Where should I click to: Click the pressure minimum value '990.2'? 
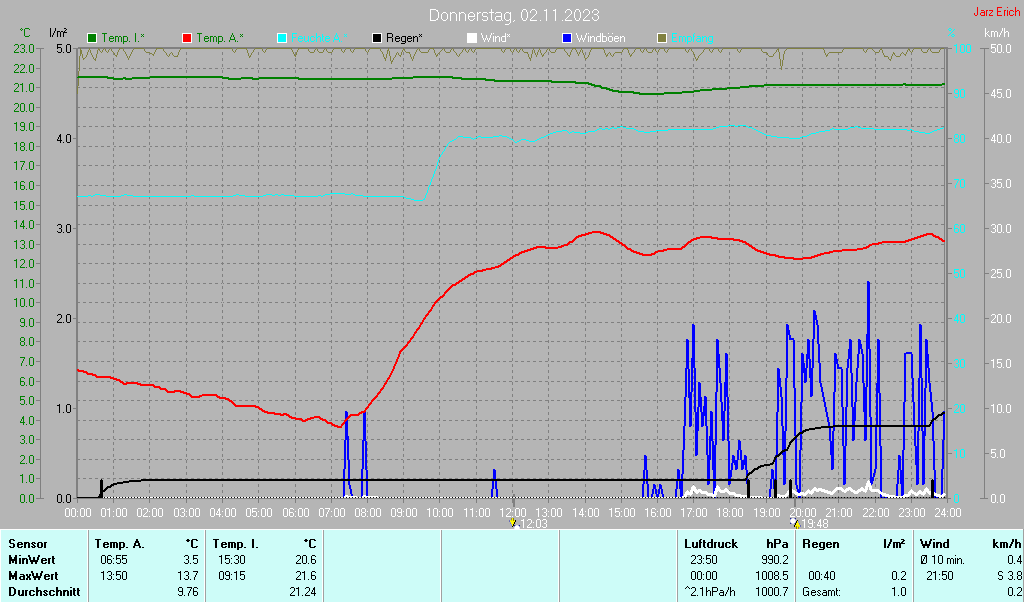[x=775, y=560]
